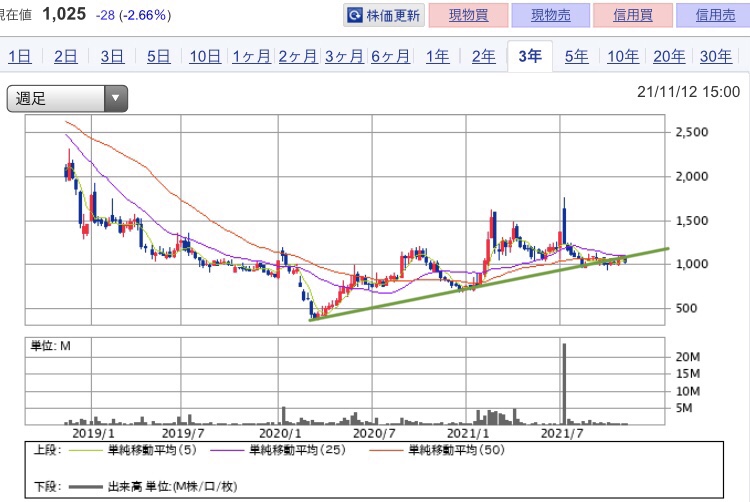Screen dimensions: 750x502
Task: Select the 1年 period tab
Action: pyautogui.click(x=437, y=56)
